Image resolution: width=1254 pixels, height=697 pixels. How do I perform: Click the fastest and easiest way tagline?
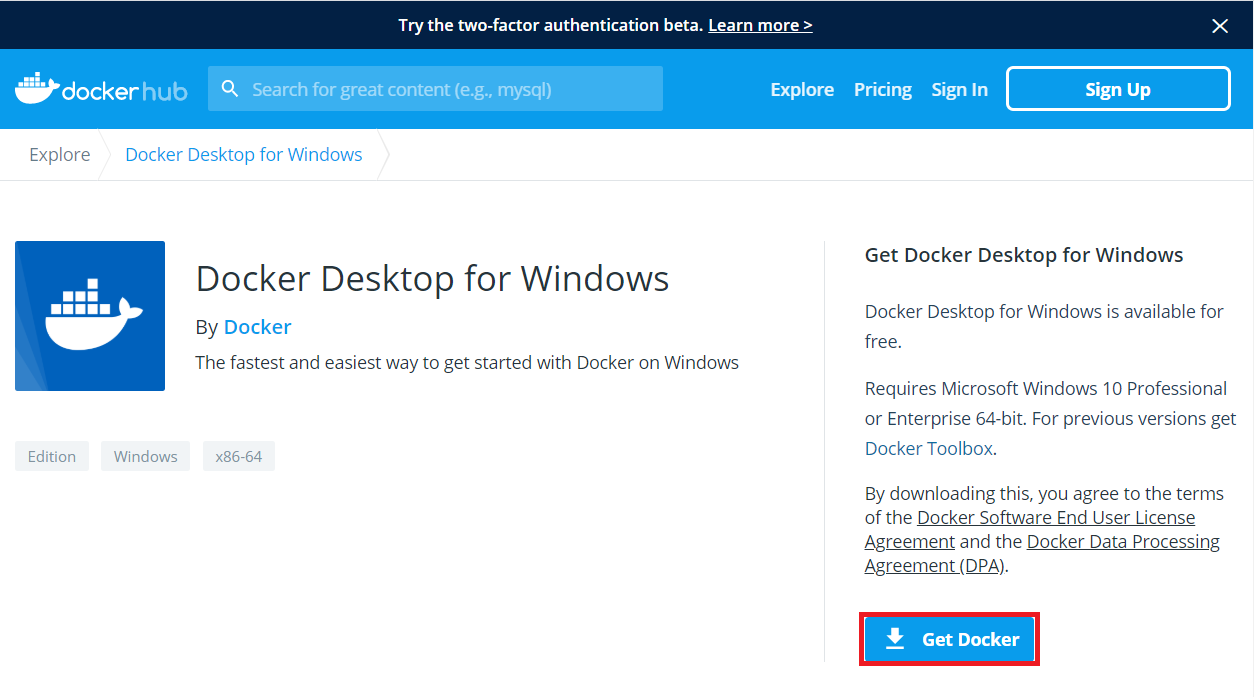point(467,362)
